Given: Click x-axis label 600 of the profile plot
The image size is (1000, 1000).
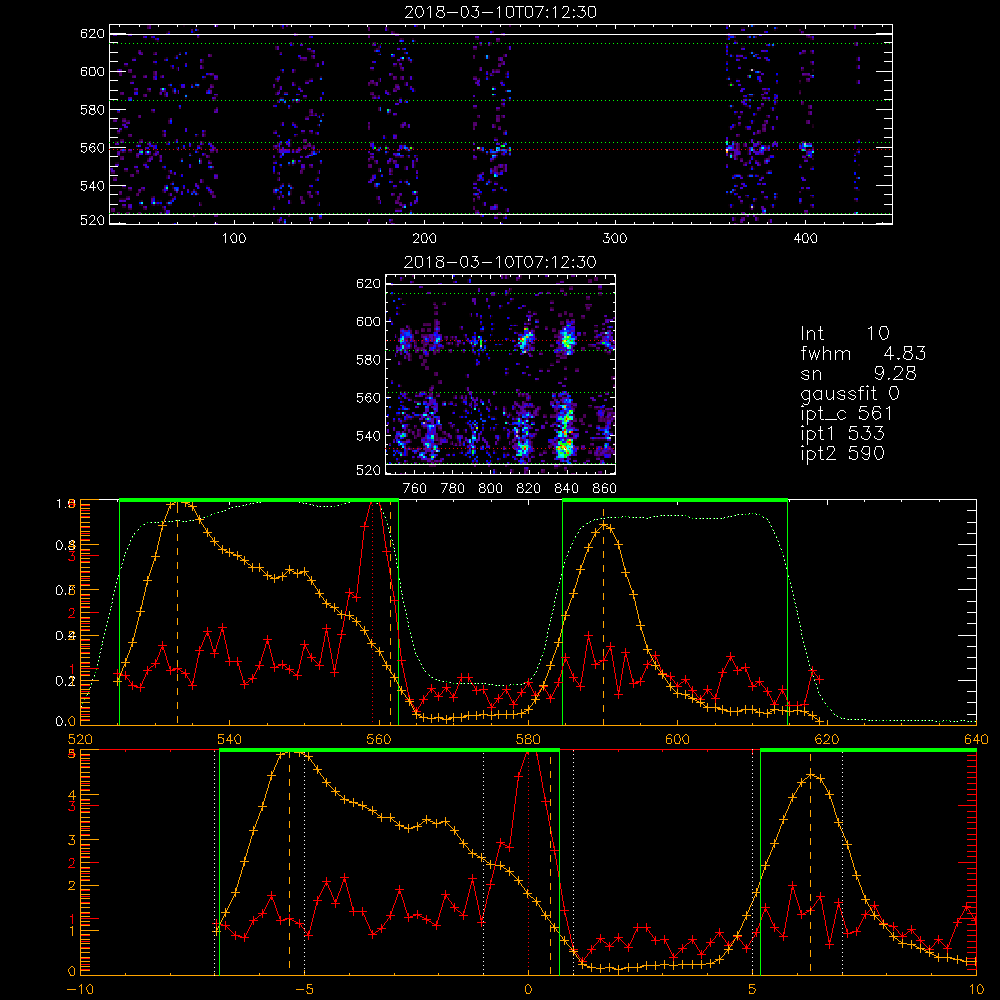Looking at the screenshot, I should tap(677, 739).
